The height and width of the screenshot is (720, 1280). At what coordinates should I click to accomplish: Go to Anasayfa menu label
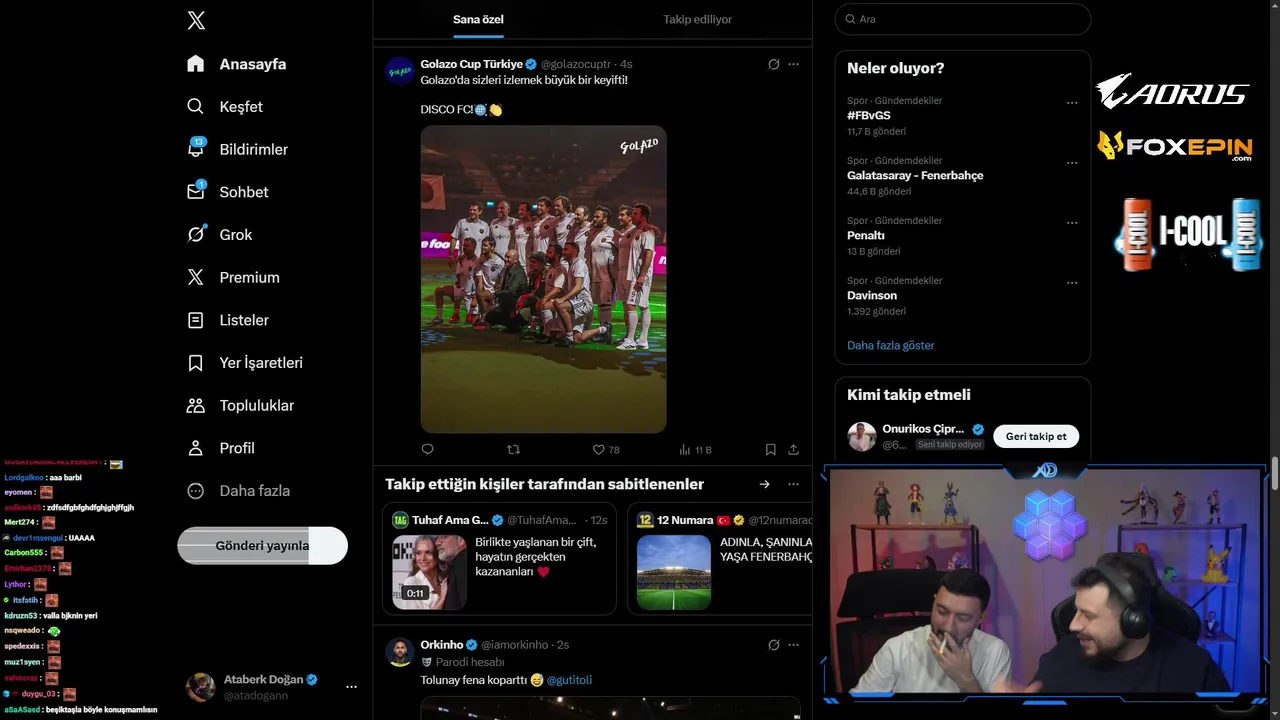(253, 64)
